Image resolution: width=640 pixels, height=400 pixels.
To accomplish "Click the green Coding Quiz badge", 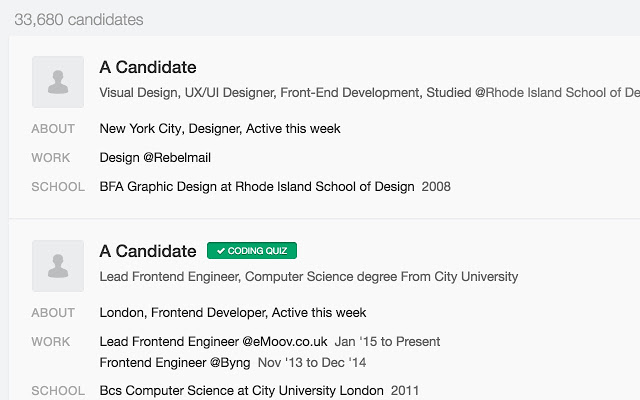I will point(252,251).
